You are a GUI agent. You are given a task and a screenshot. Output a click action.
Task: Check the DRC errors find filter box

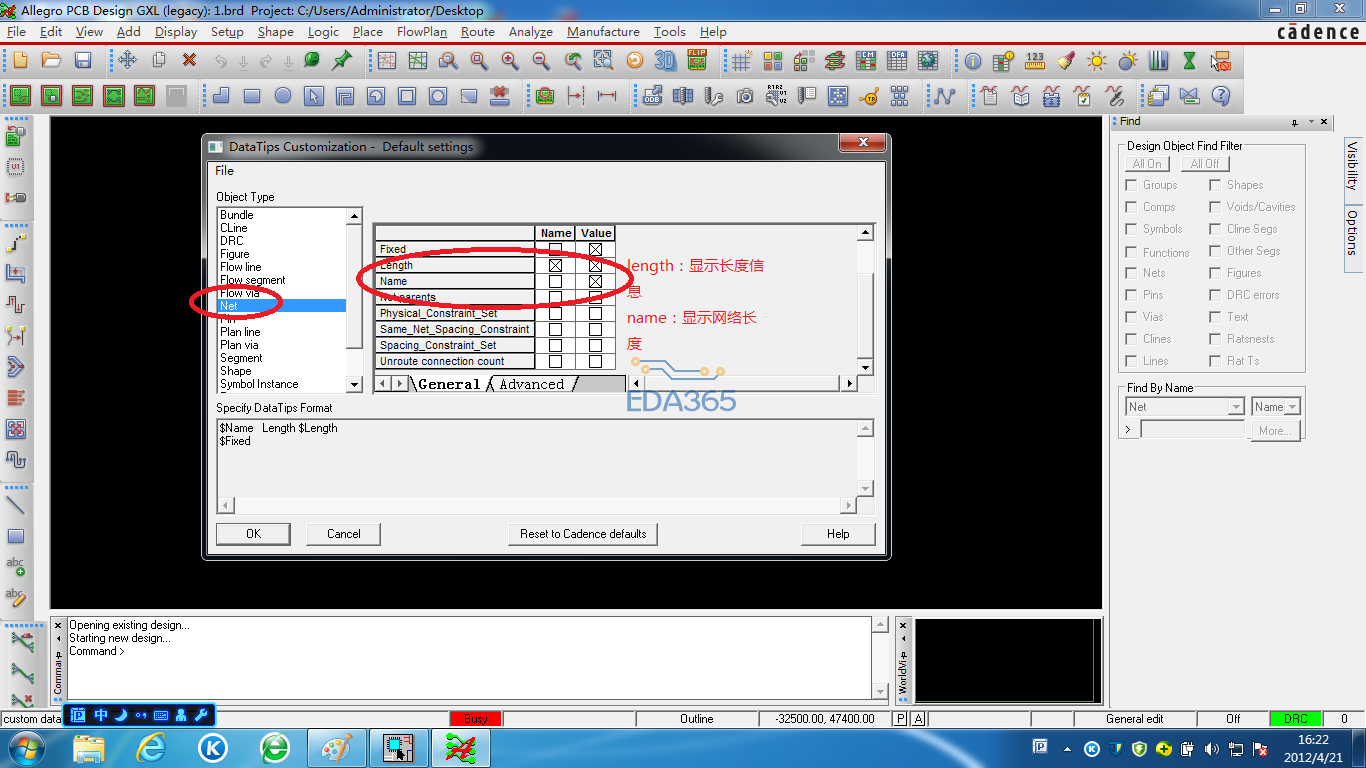tap(1215, 295)
